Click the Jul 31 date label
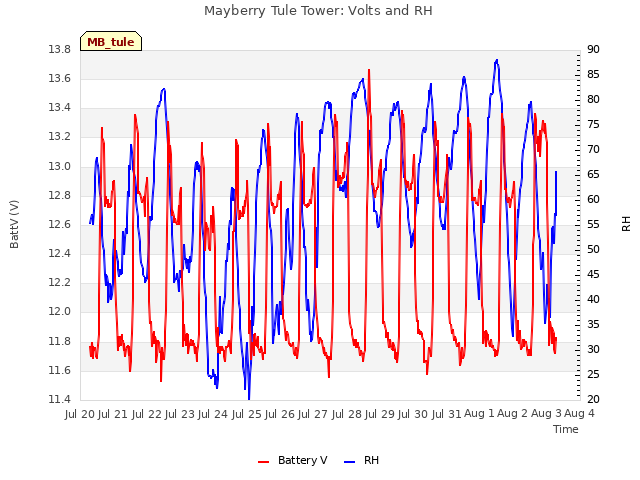The image size is (640, 480). coord(447,414)
